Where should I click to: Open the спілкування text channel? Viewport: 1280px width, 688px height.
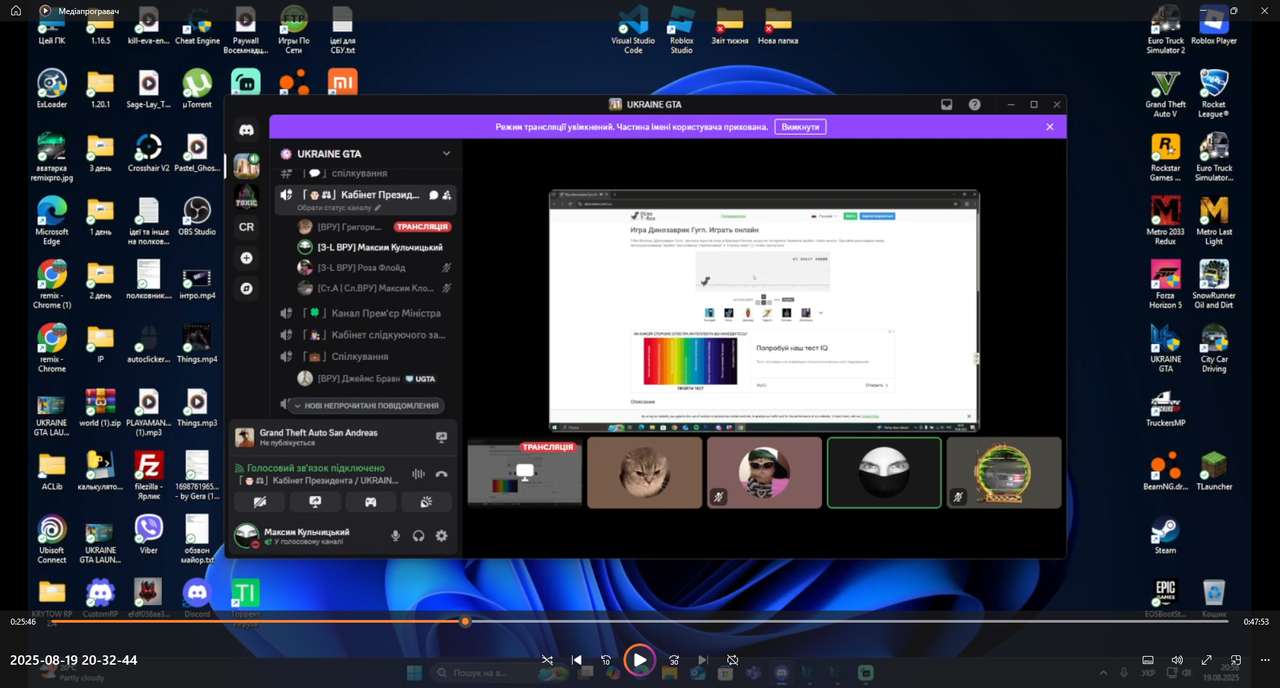(x=366, y=173)
